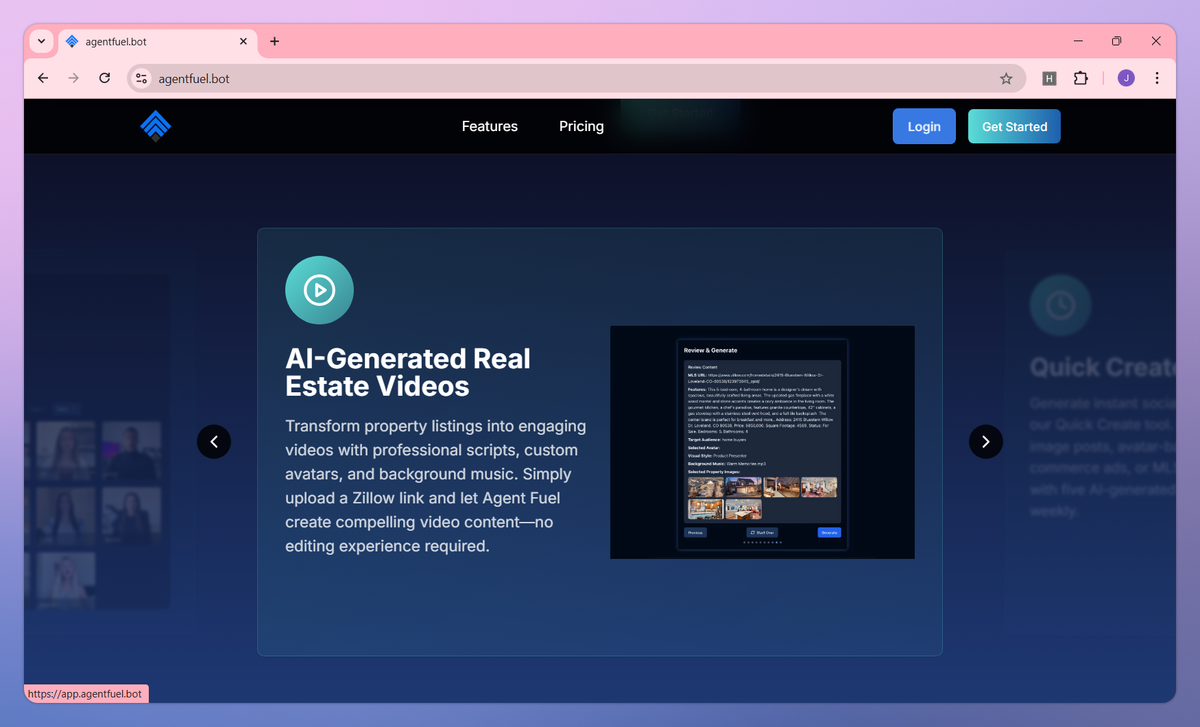1200x727 pixels.
Task: Click the address bar showing agentfuel.bot
Action: 575,78
